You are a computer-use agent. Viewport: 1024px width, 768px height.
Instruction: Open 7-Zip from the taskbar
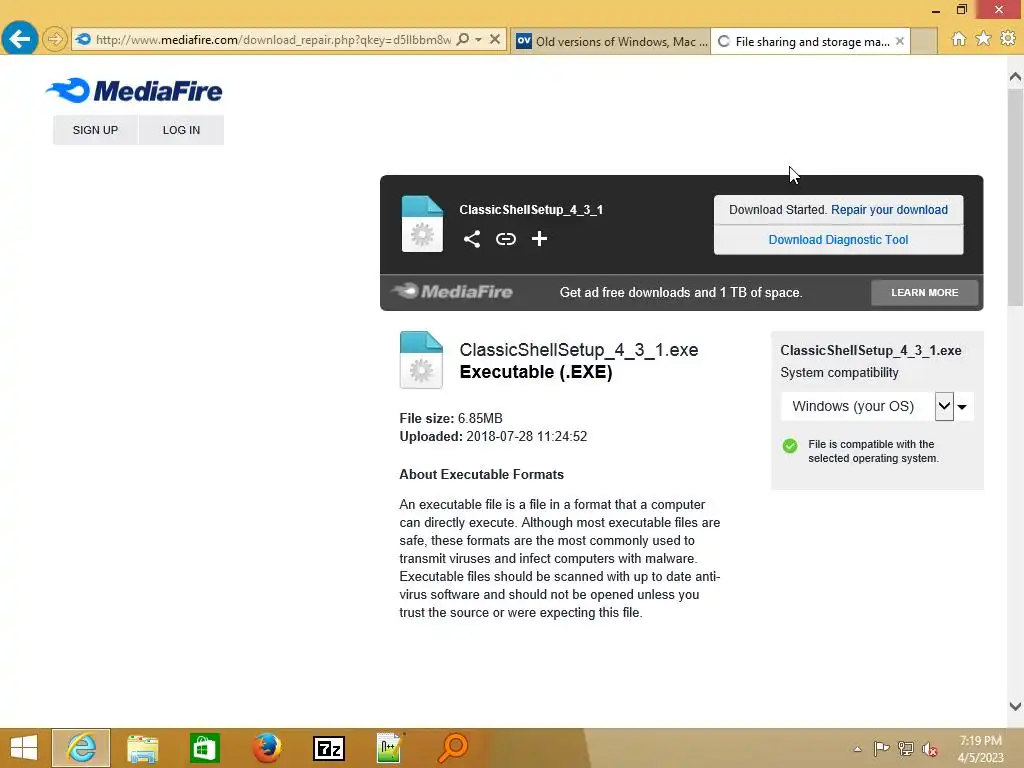[x=328, y=748]
